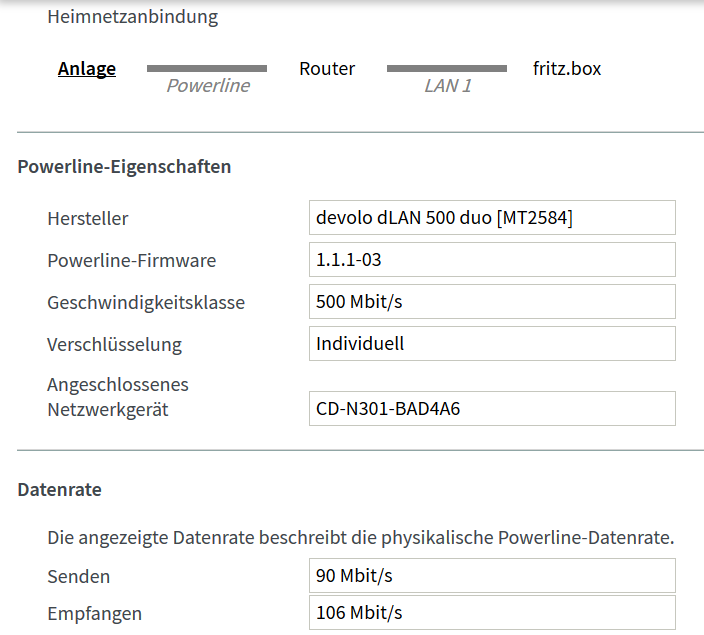The height and width of the screenshot is (635, 704).
Task: Click the gray Powerline connection line
Action: point(207,68)
